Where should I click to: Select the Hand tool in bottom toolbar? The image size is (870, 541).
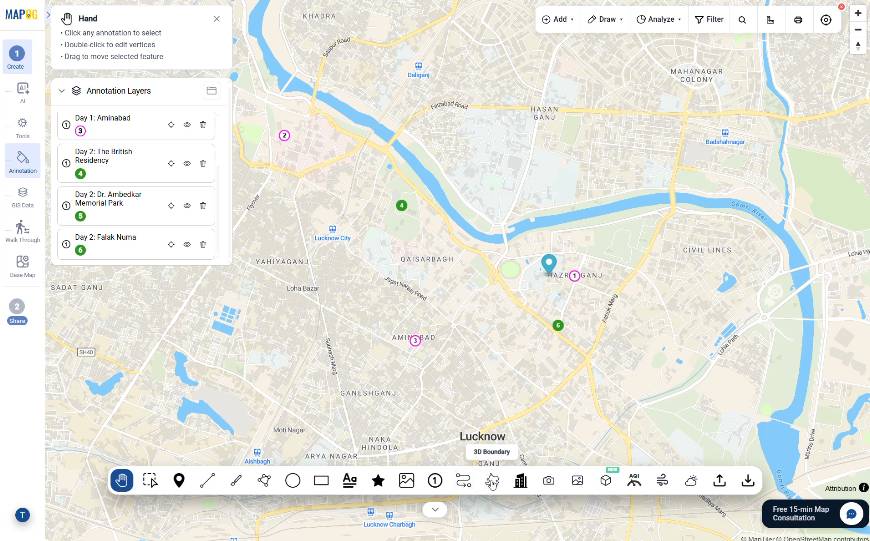[x=122, y=481]
